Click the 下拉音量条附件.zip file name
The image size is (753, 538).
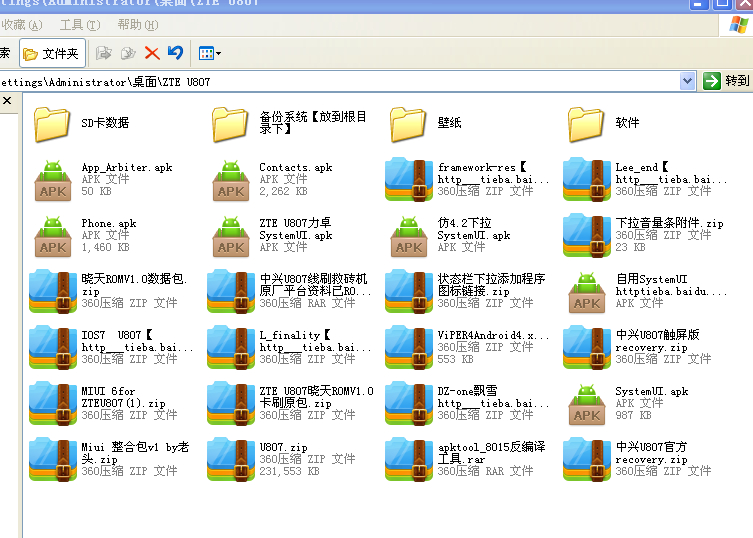pos(669,223)
